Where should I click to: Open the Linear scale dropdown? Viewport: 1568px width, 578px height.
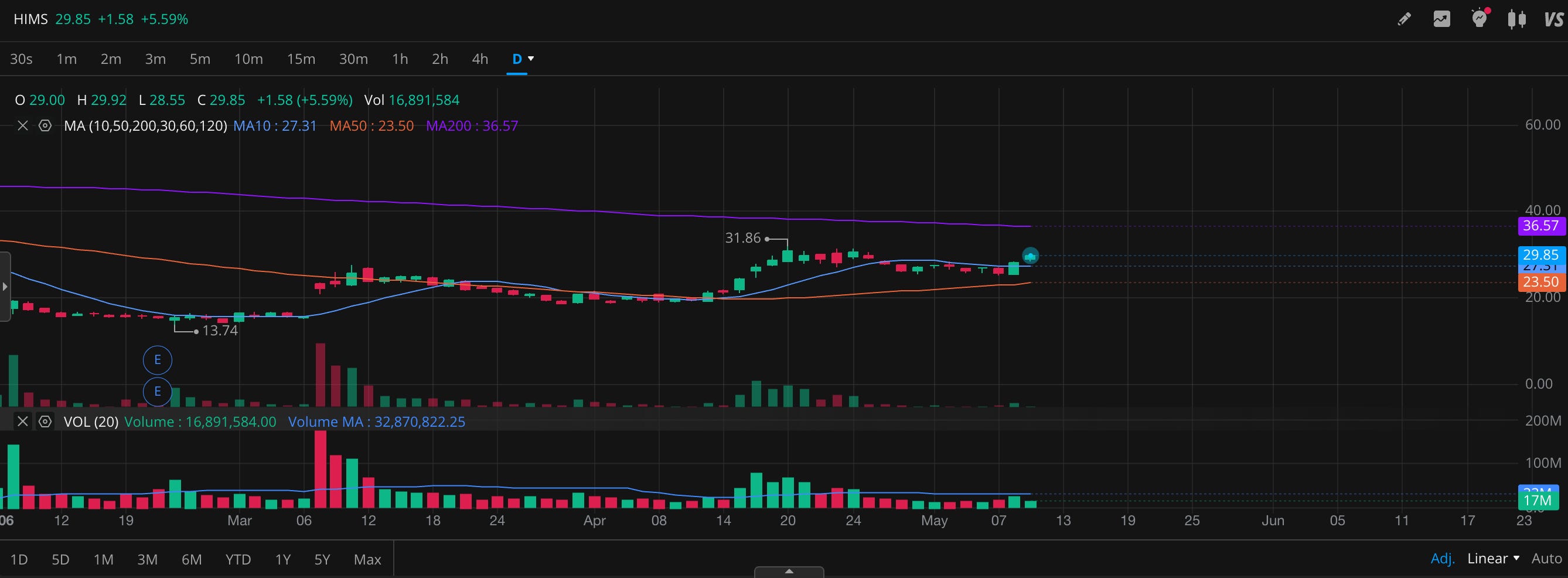1493,559
